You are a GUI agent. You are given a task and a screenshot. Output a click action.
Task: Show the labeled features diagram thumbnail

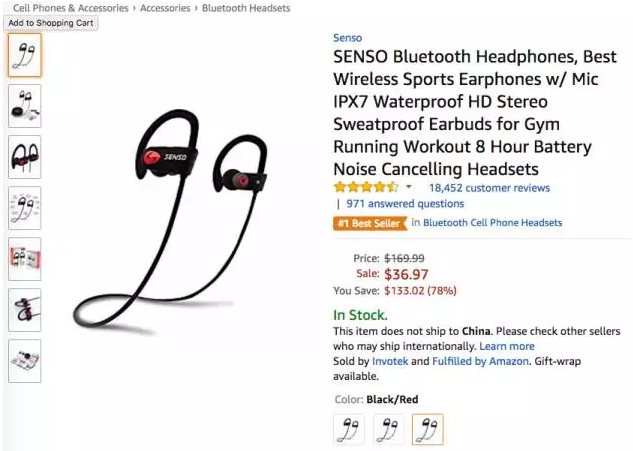tap(25, 208)
